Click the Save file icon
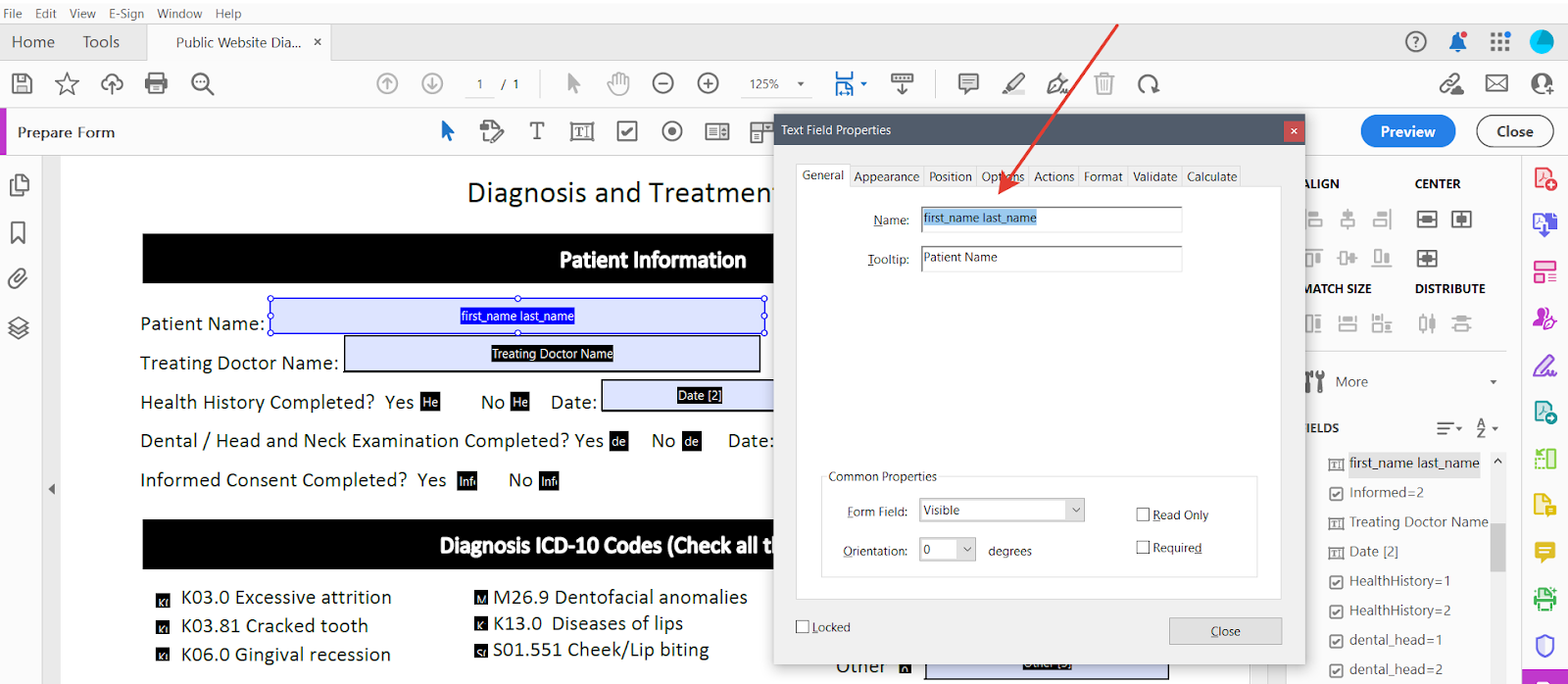Viewport: 1568px width, 684px height. coord(22,84)
